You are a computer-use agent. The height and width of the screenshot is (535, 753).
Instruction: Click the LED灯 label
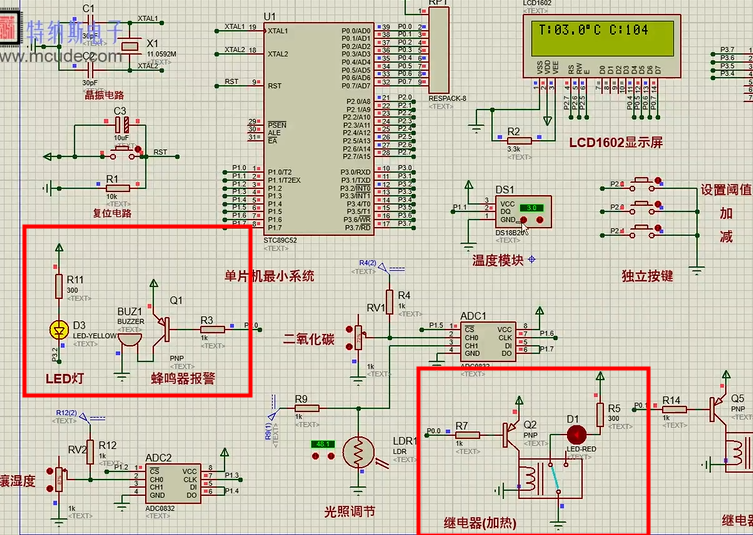[x=64, y=378]
